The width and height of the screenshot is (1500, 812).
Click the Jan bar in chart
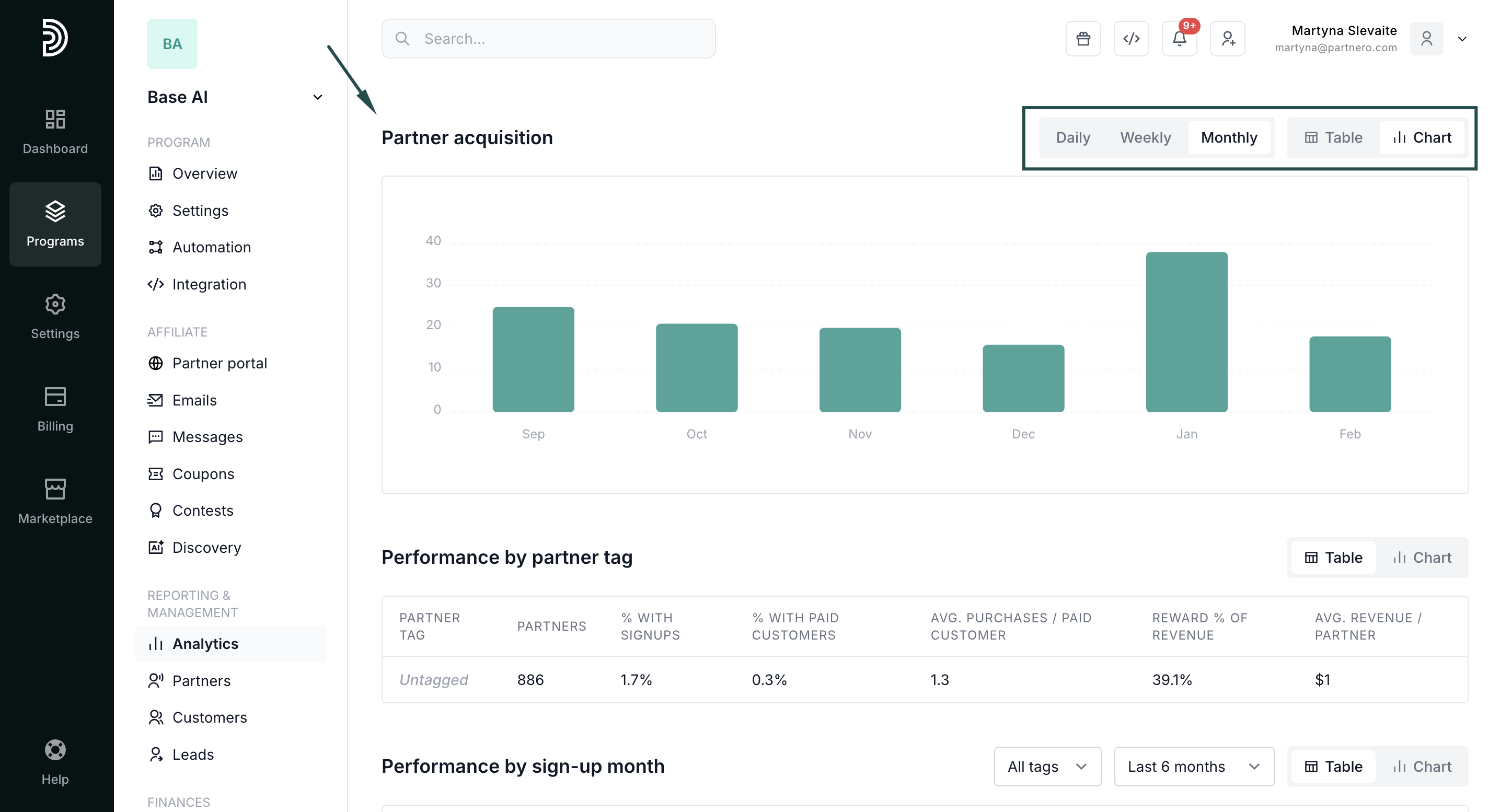coord(1186,332)
